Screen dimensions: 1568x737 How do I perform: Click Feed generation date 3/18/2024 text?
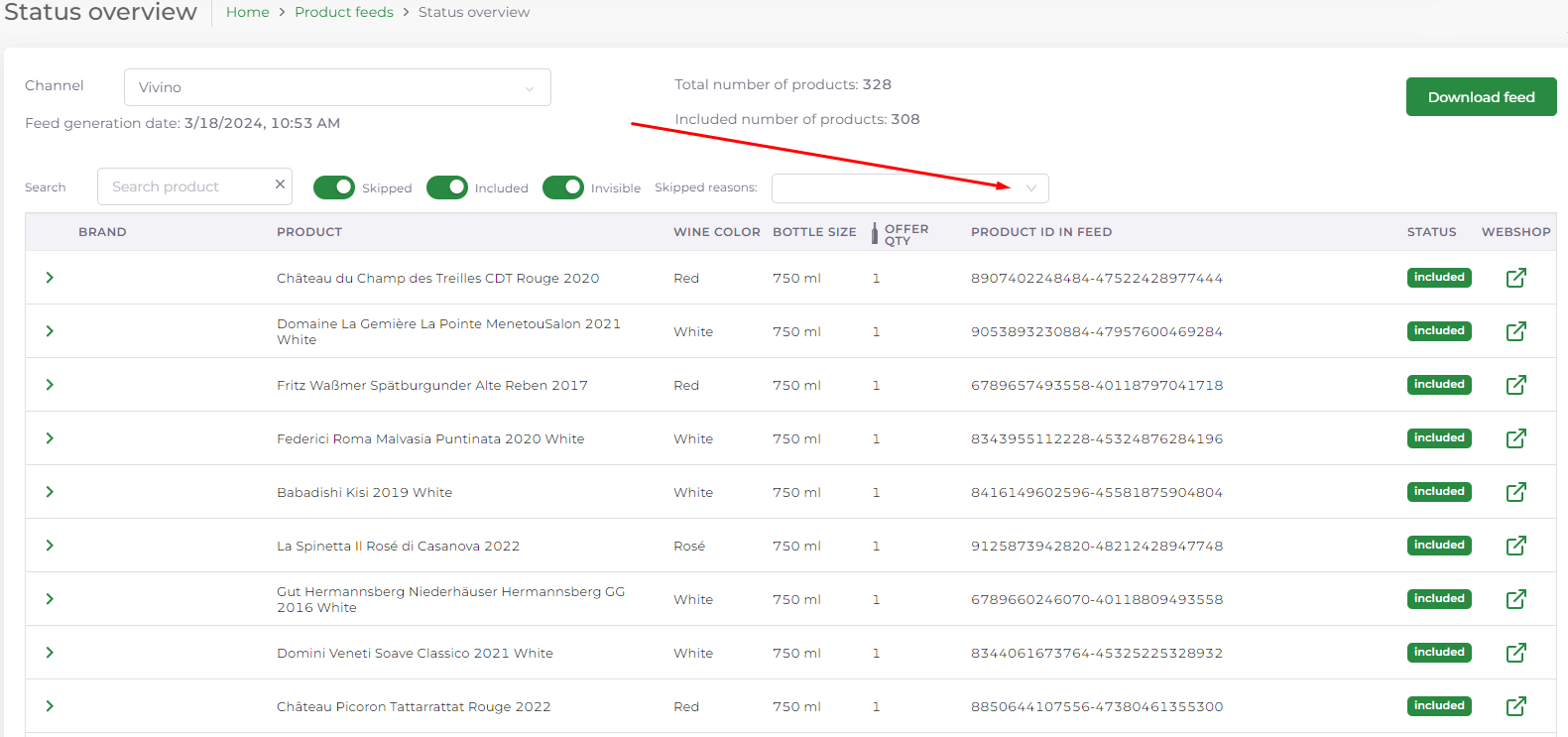[182, 123]
